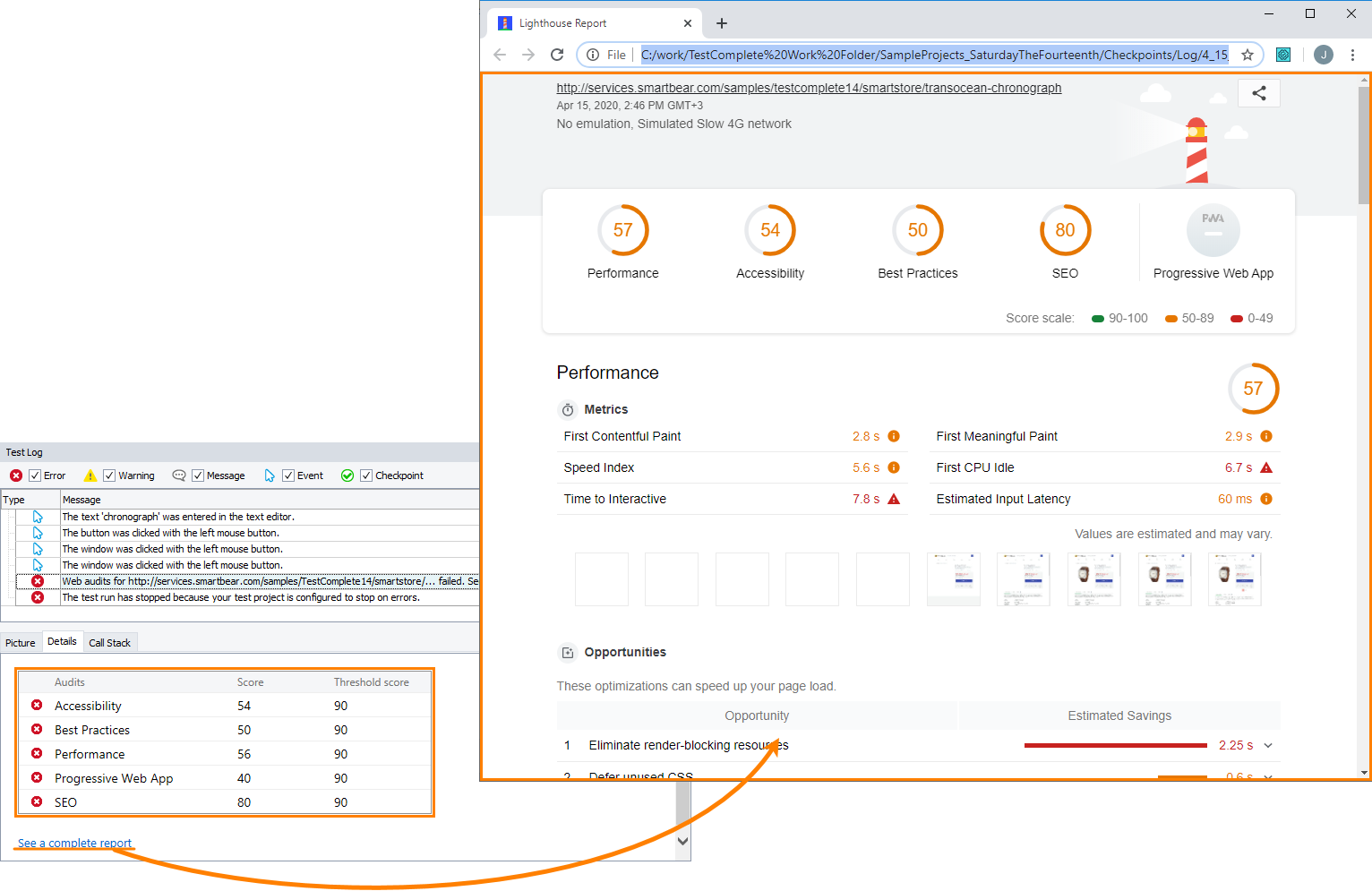
Task: Toggle the Message filter checkbox
Action: (x=198, y=475)
